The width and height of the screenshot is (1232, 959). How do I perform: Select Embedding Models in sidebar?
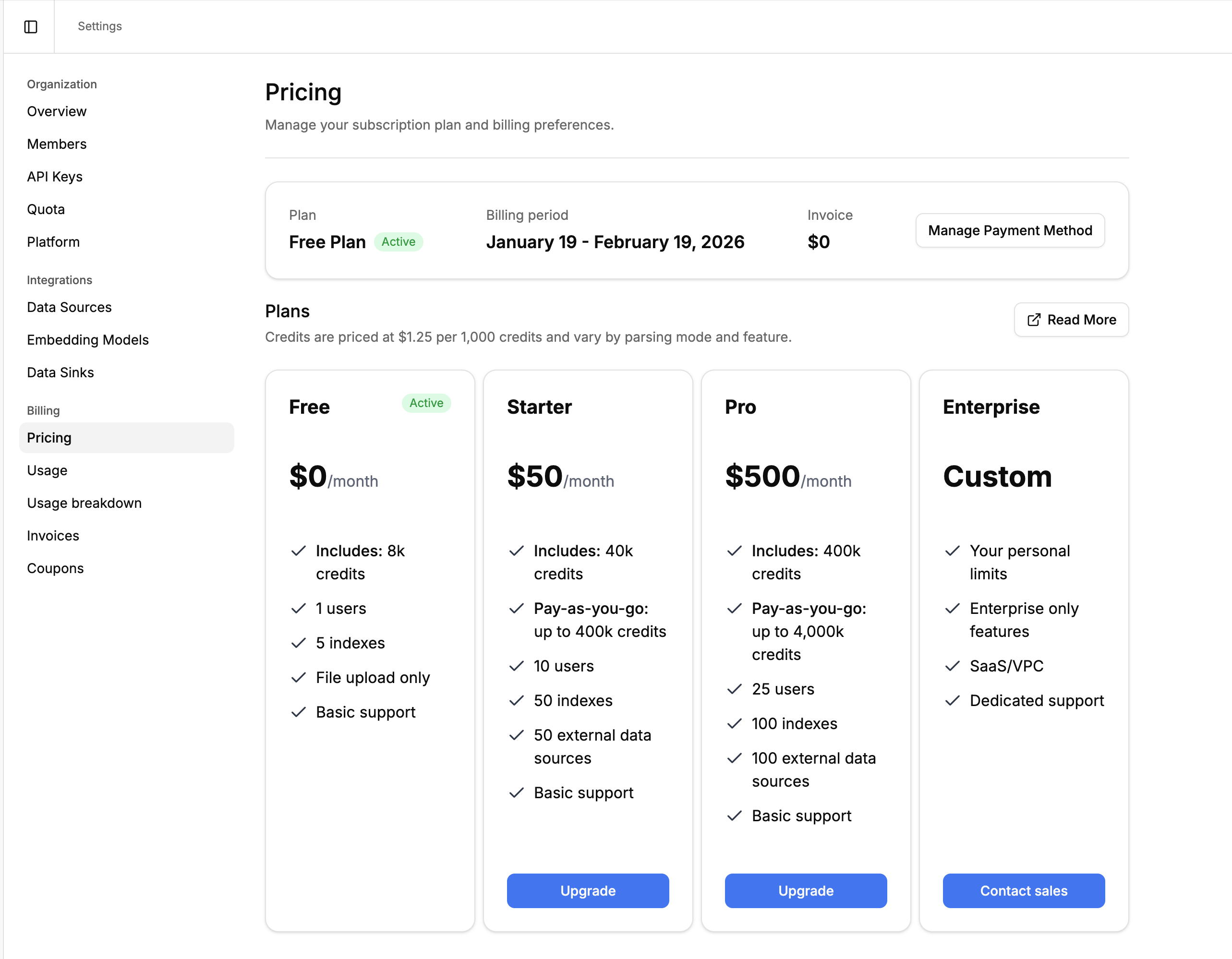tap(87, 340)
